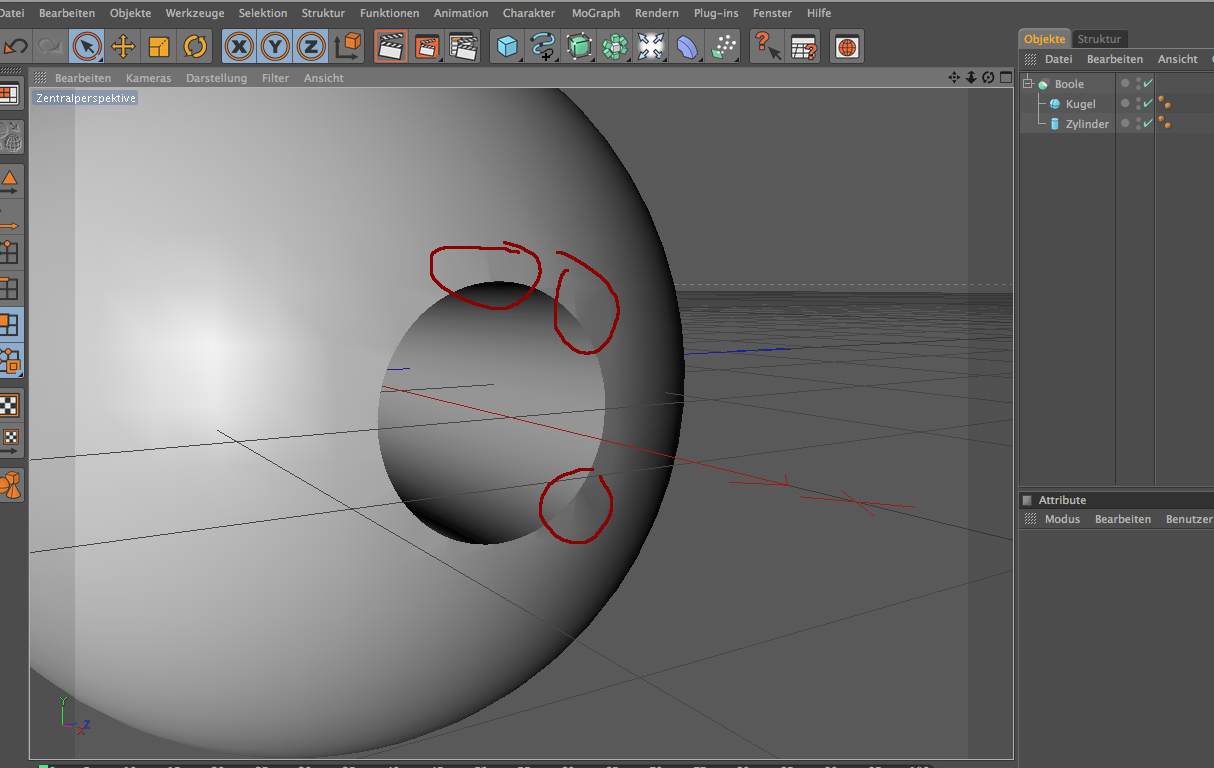1214x768 pixels.
Task: Open the viewport Filter menu
Action: pos(275,78)
